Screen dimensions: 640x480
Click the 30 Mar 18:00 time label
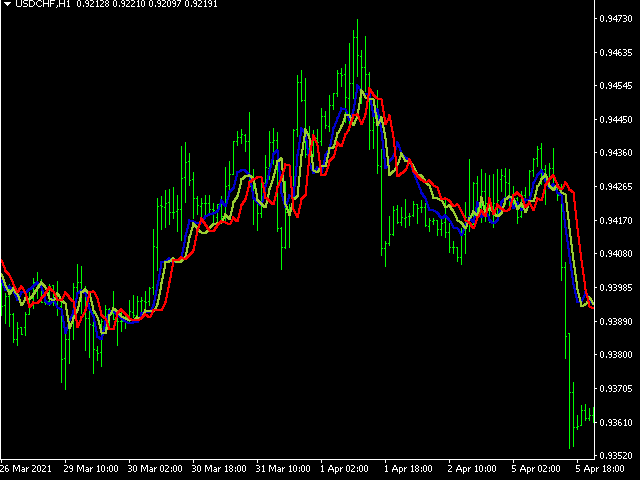click(x=219, y=469)
